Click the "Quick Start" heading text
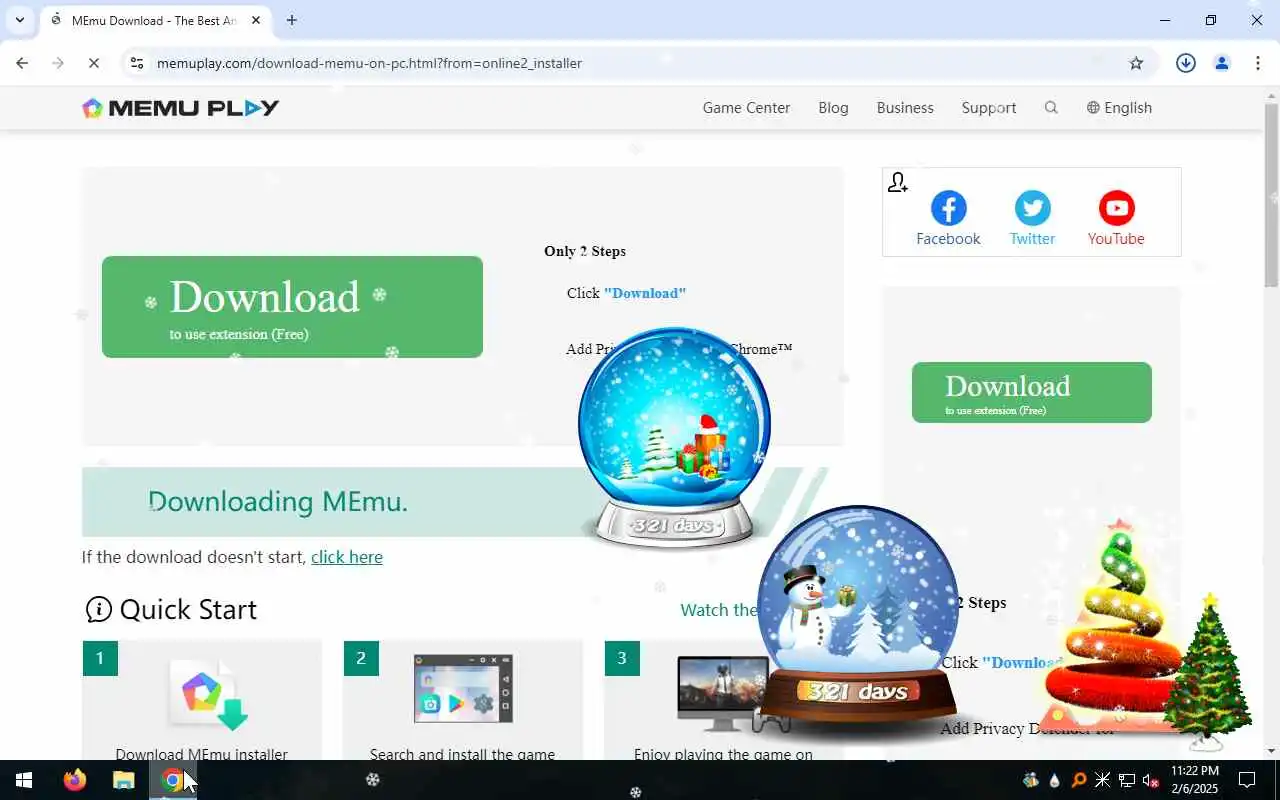The image size is (1280, 800). 188,609
